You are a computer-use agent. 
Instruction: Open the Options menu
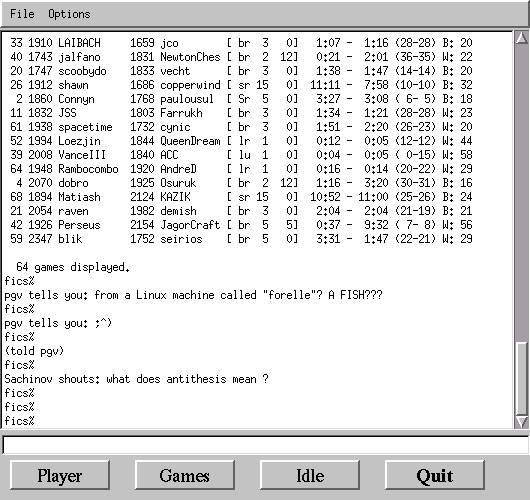point(69,14)
